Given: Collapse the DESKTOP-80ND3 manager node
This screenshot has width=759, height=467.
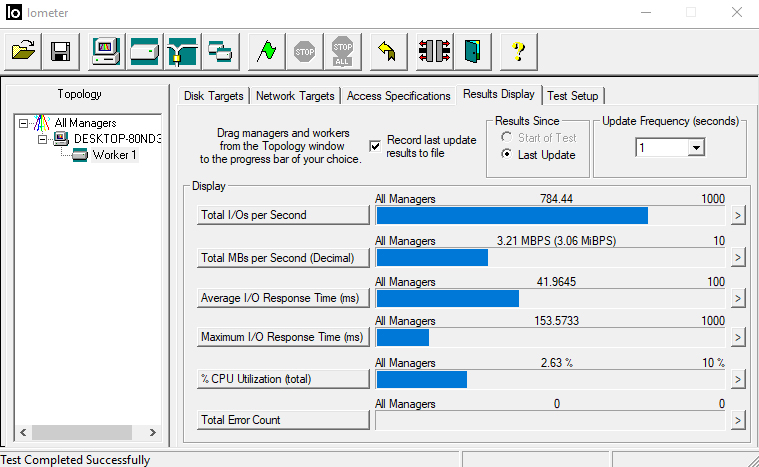Looking at the screenshot, I should pos(43,139).
